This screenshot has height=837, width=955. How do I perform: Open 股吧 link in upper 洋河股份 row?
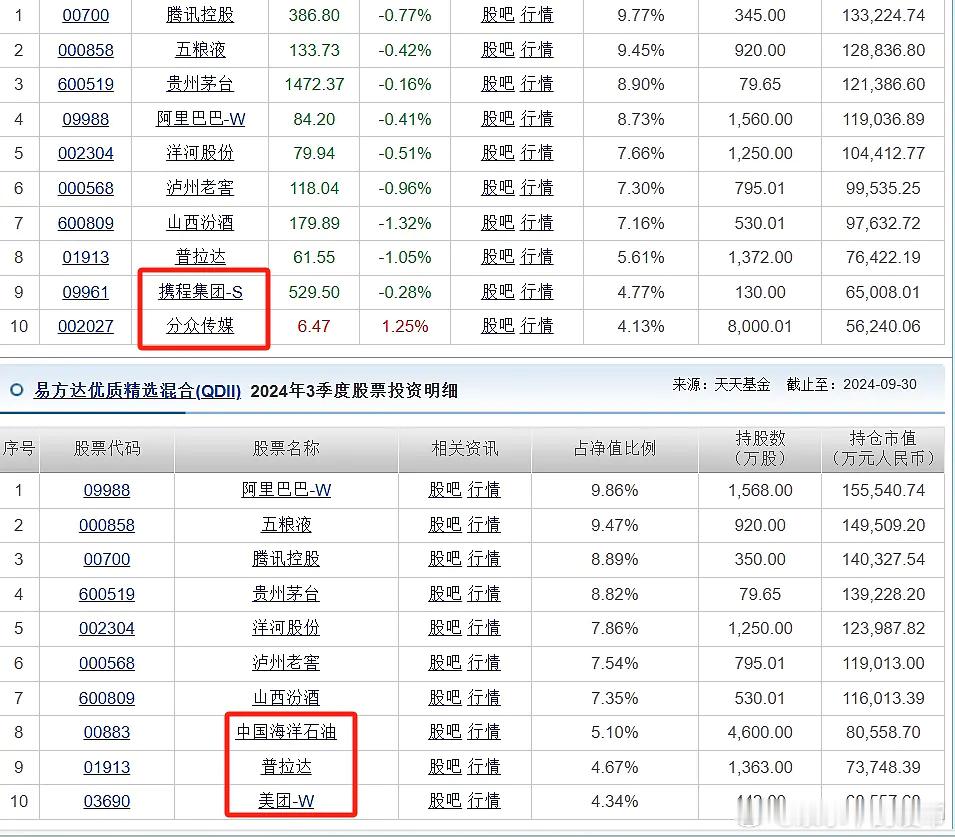498,153
